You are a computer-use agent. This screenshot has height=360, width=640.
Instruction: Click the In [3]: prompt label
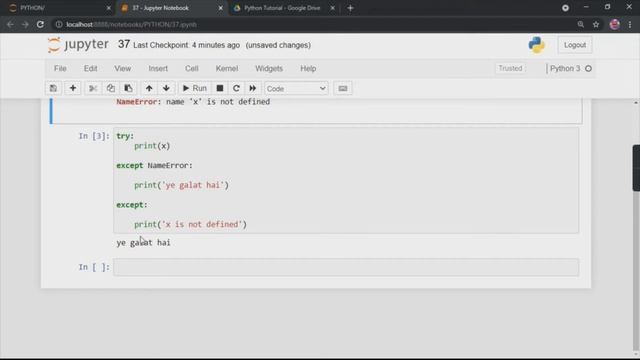(94, 136)
